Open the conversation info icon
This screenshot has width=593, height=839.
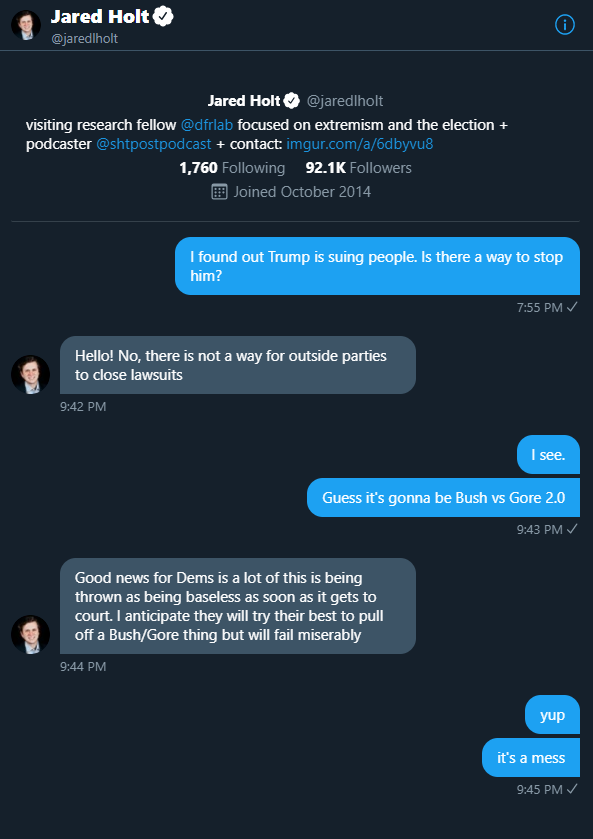pos(565,25)
